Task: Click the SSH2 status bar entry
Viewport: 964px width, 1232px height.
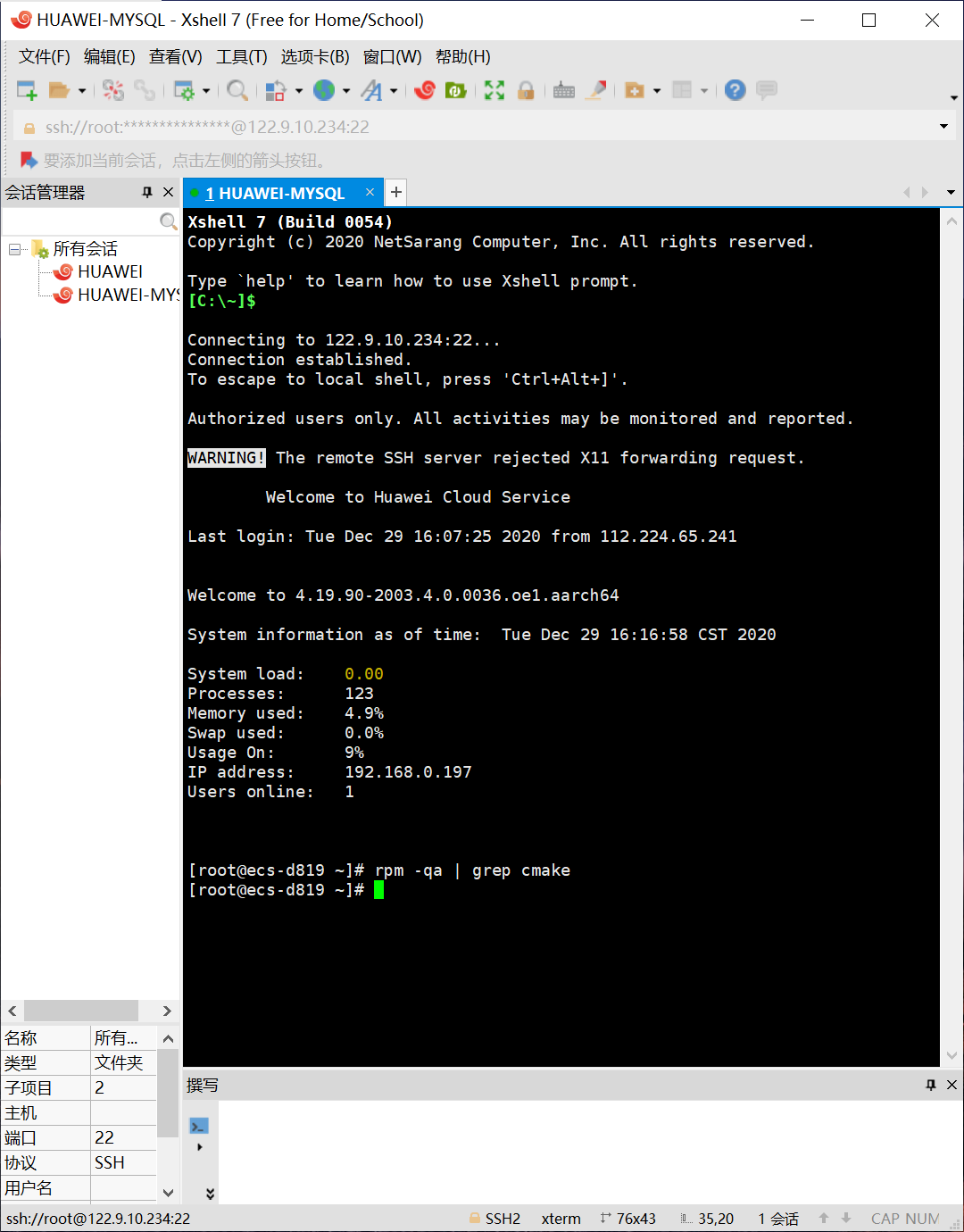Action: tap(495, 1219)
